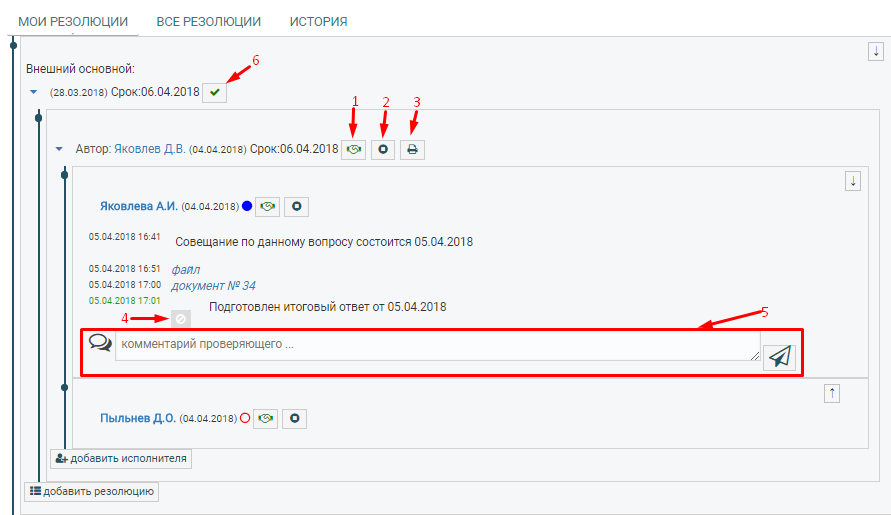Click the green handshake icon beside Яковлев Д.В. deadline

(x=353, y=149)
